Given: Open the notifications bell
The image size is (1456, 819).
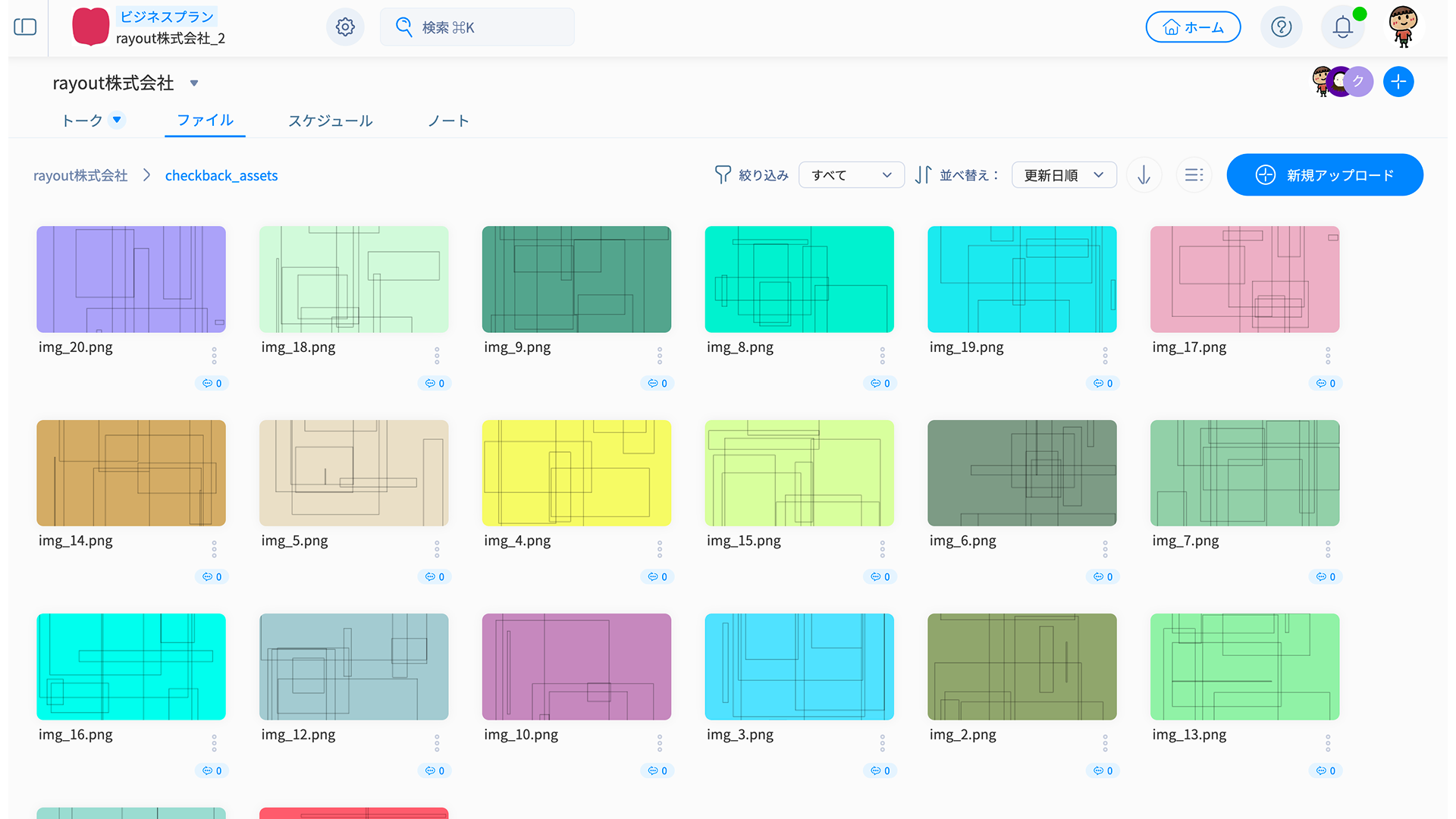Looking at the screenshot, I should [x=1342, y=27].
